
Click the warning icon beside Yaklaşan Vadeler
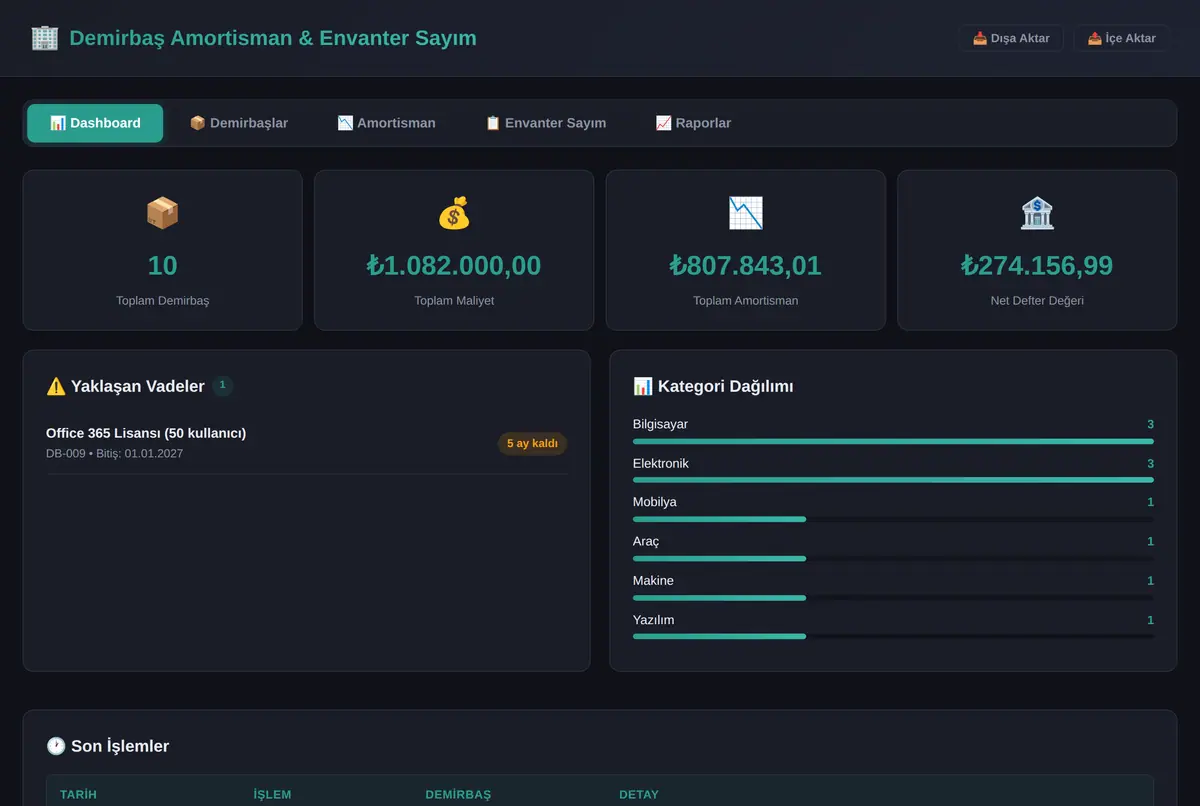[56, 386]
